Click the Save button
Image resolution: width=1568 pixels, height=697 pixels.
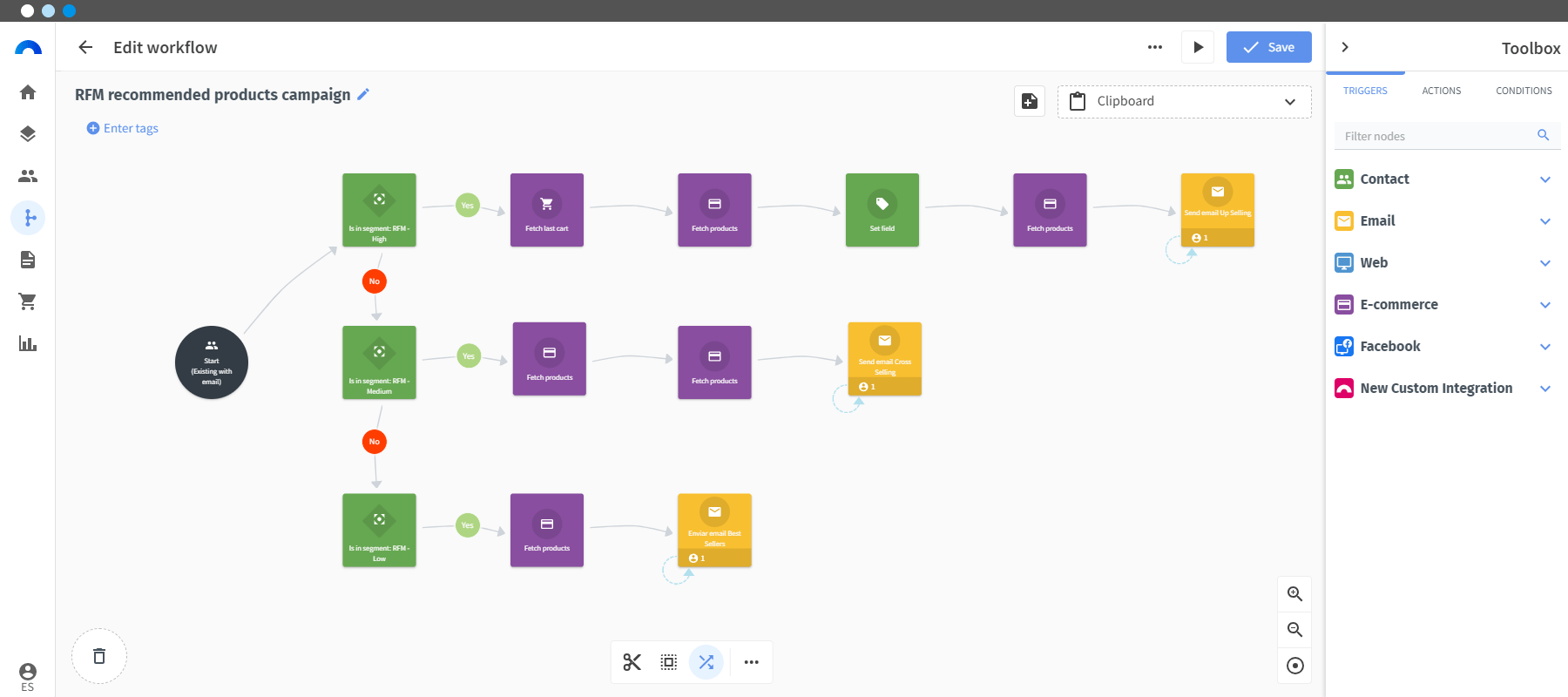tap(1268, 47)
